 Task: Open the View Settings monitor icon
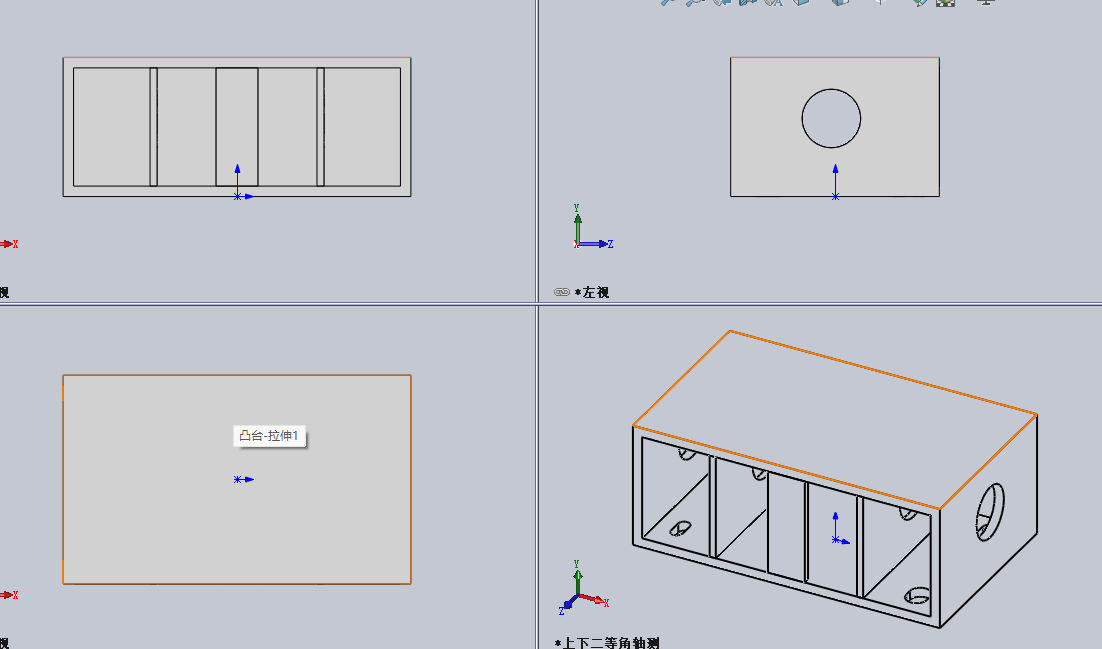pyautogui.click(x=986, y=3)
